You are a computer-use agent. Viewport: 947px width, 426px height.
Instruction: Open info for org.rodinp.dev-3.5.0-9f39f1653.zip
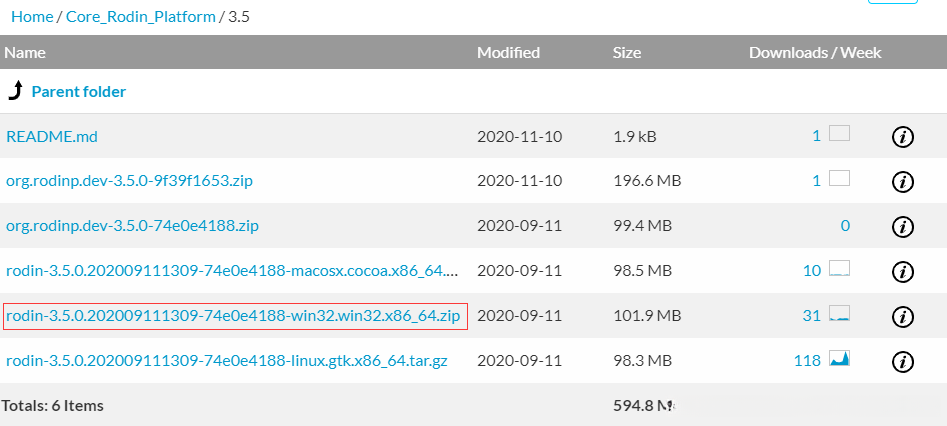coord(902,182)
